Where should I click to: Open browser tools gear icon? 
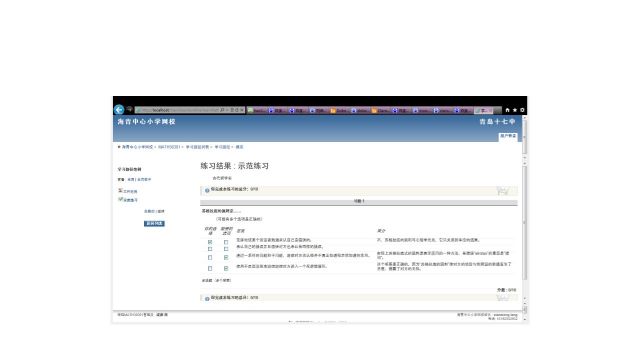pos(522,110)
